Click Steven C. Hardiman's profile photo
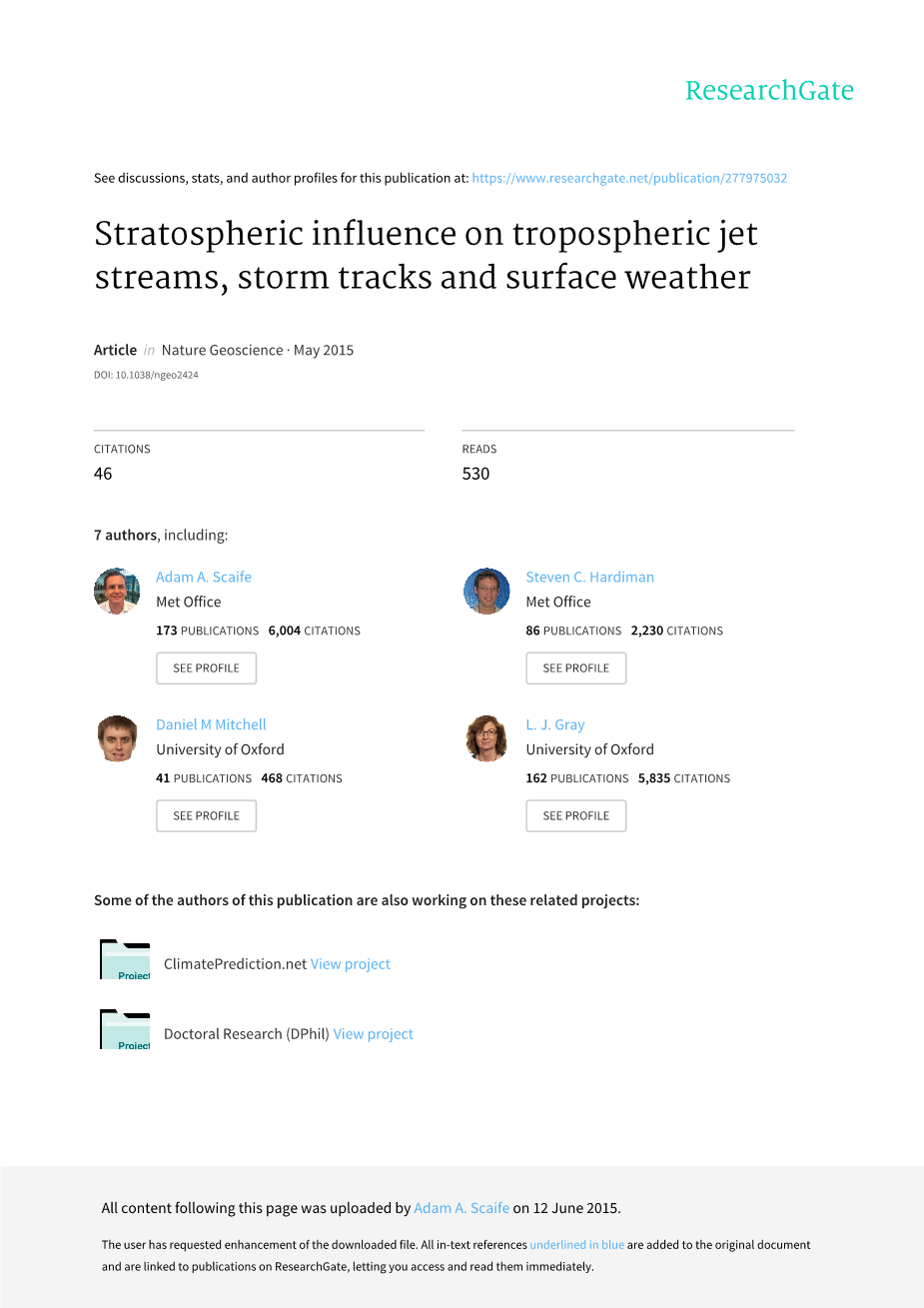This screenshot has width=924, height=1308. point(486,591)
